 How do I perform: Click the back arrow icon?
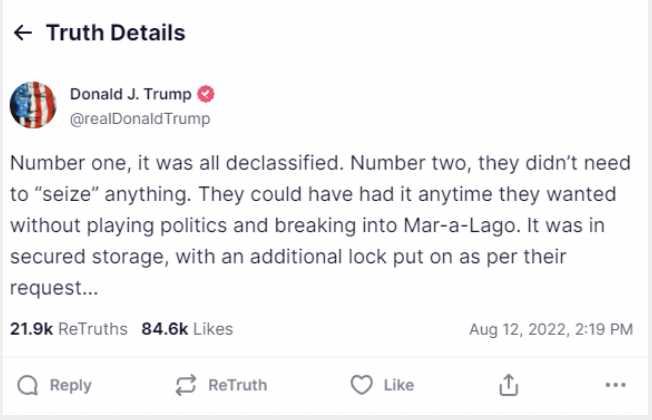(22, 33)
